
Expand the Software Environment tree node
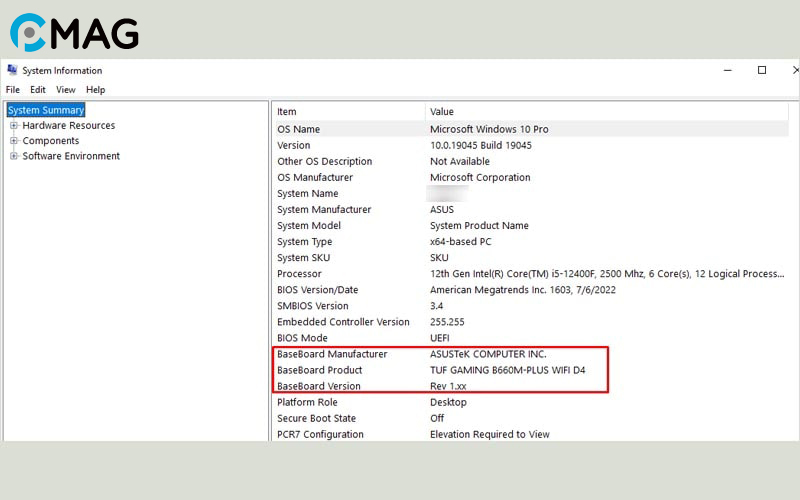[14, 156]
